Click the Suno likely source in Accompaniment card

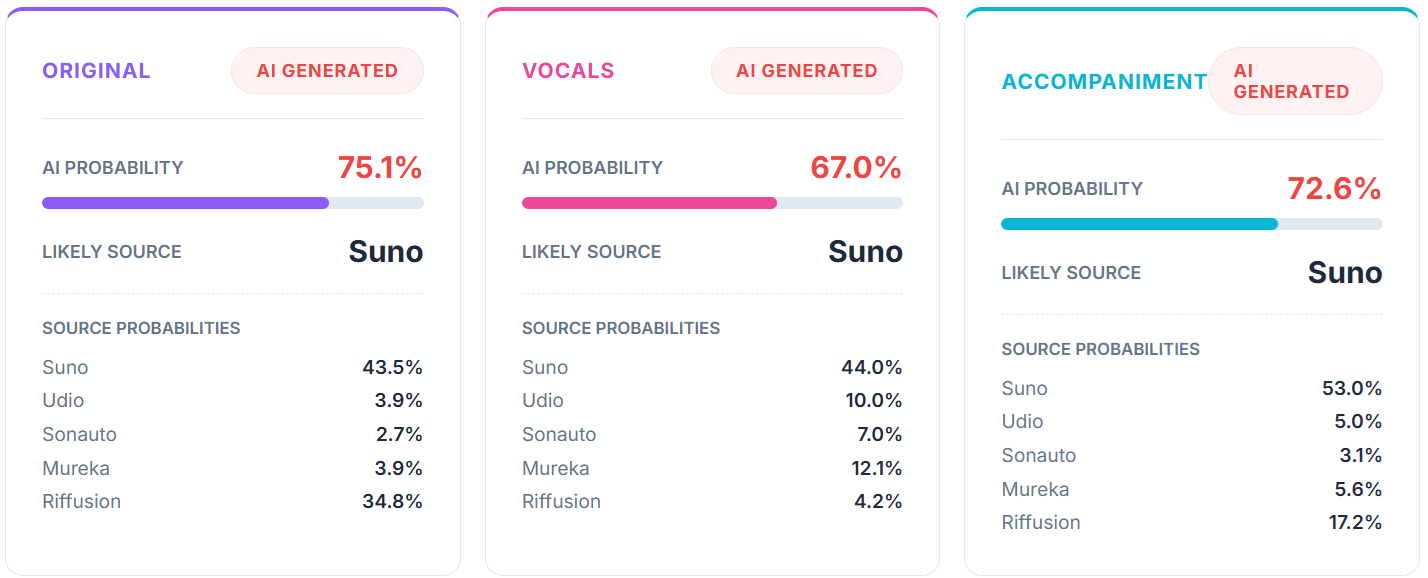1344,273
